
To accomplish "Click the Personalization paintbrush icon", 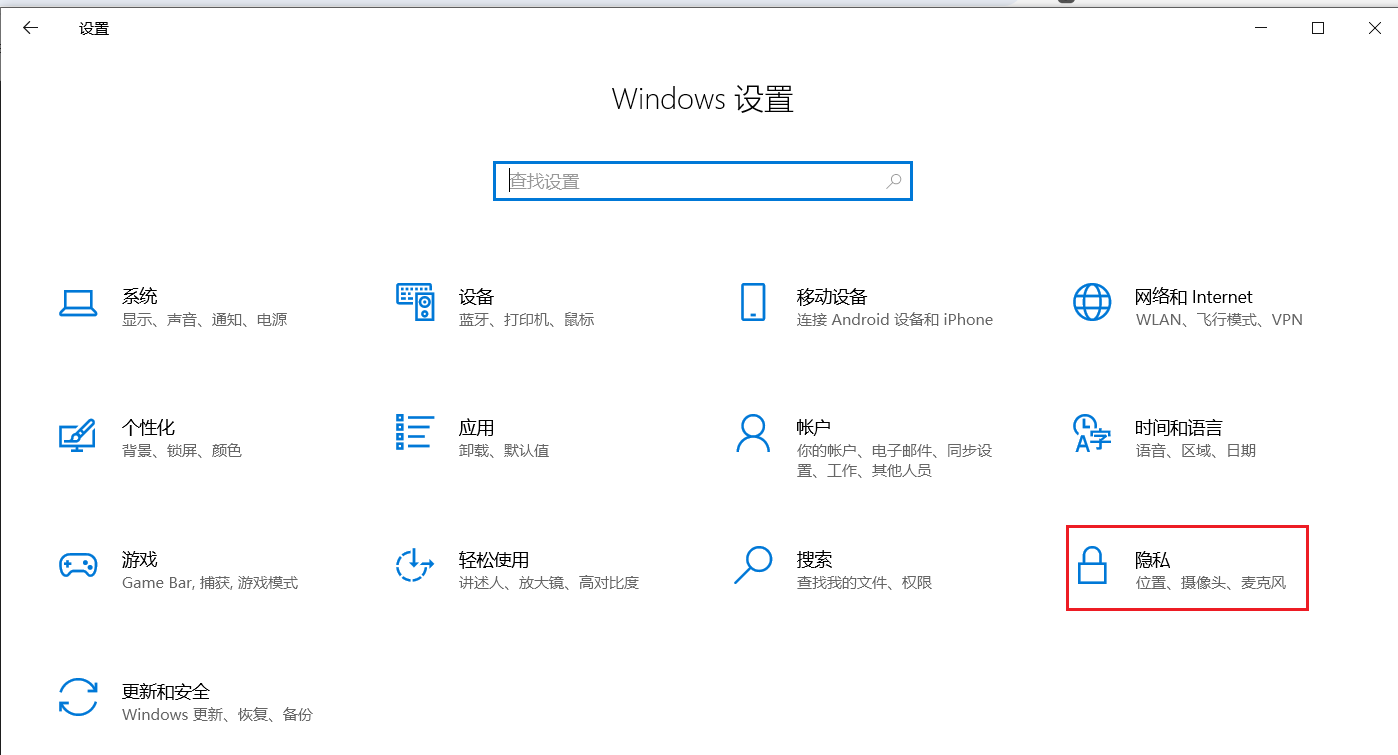I will 77,434.
